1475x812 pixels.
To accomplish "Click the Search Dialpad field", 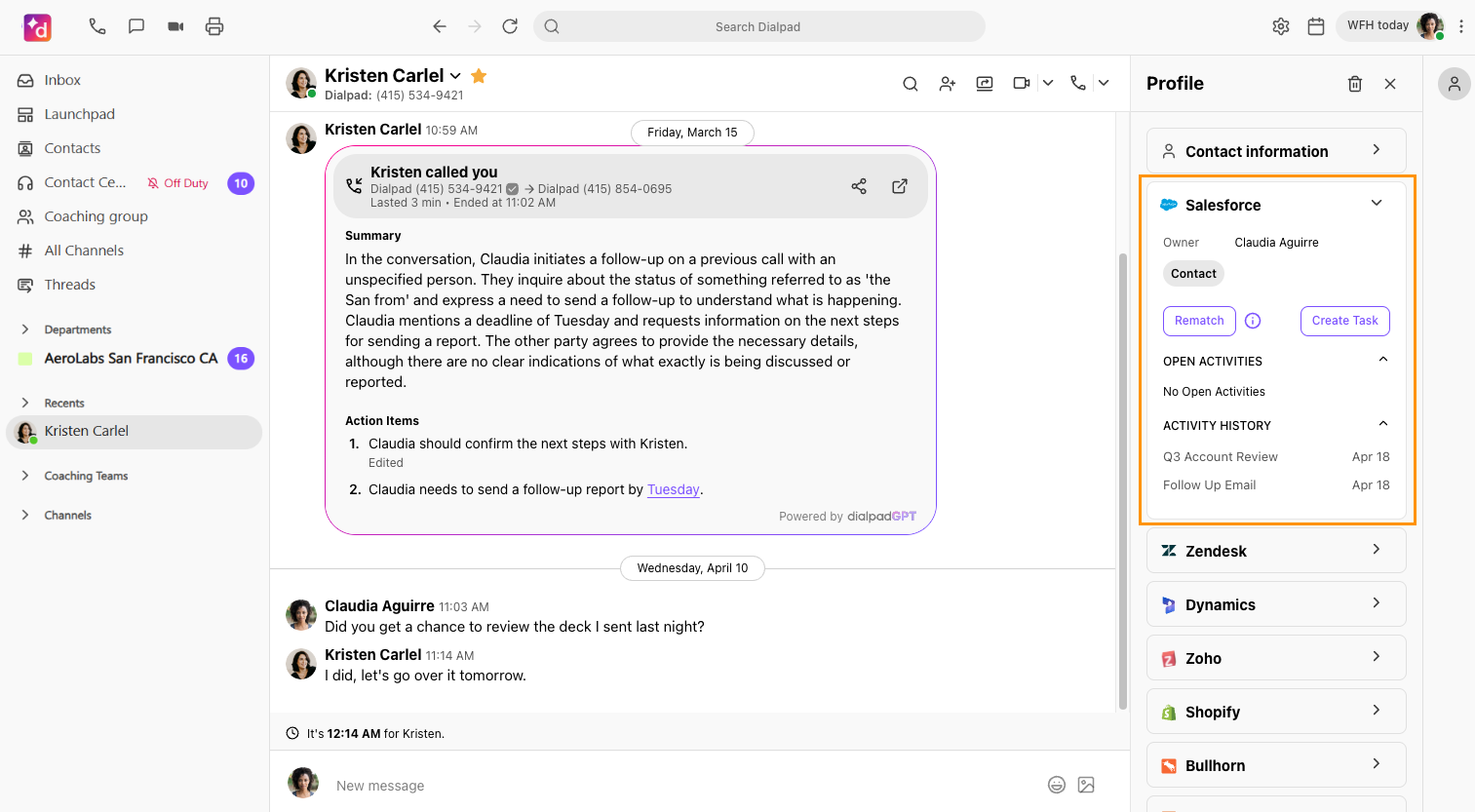I will tap(758, 26).
